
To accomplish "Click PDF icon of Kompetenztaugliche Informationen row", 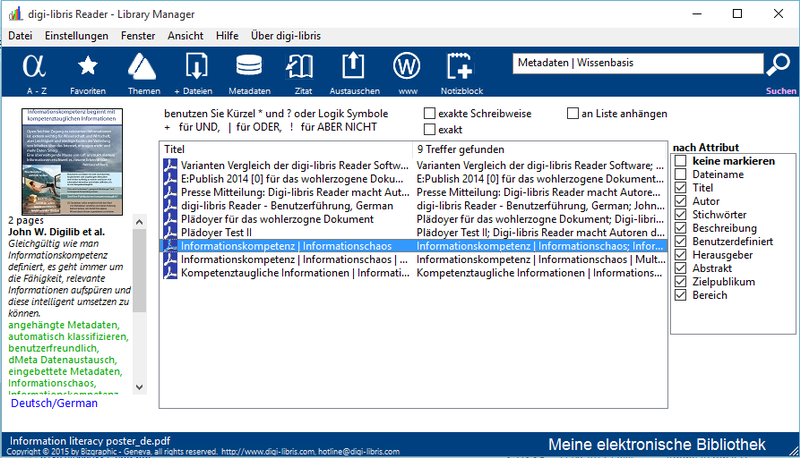I will tap(170, 273).
